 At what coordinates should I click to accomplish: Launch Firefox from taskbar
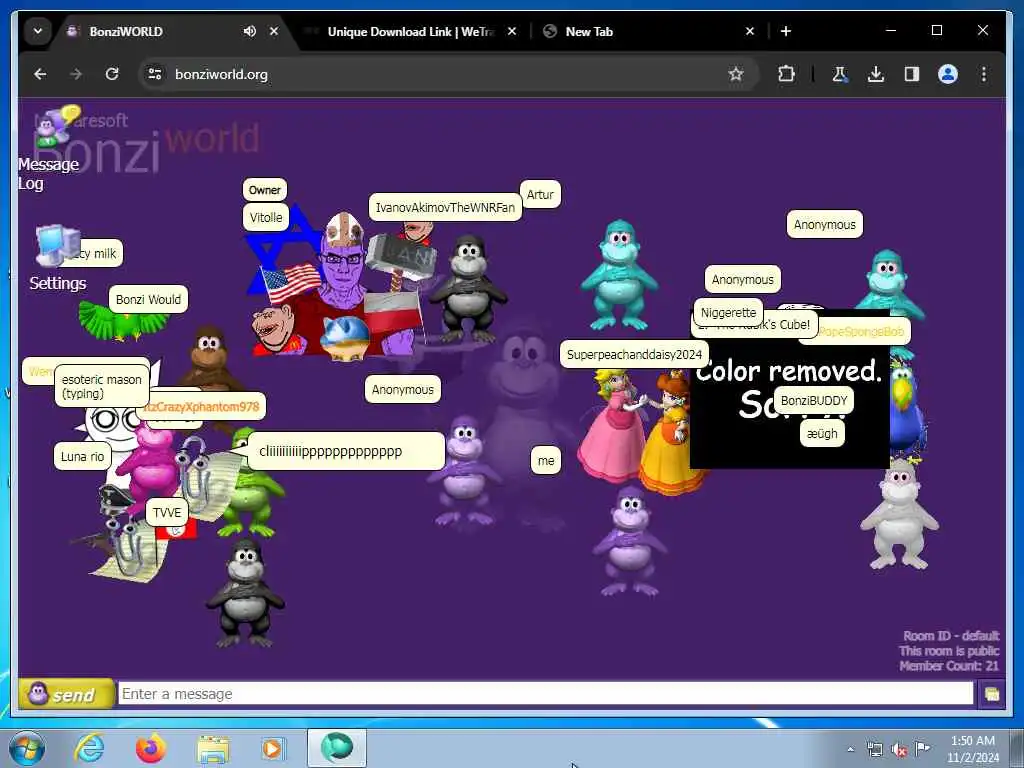point(151,748)
